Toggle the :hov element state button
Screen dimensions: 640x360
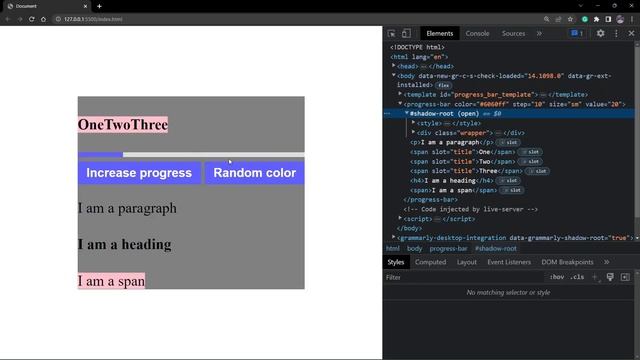tap(557, 277)
